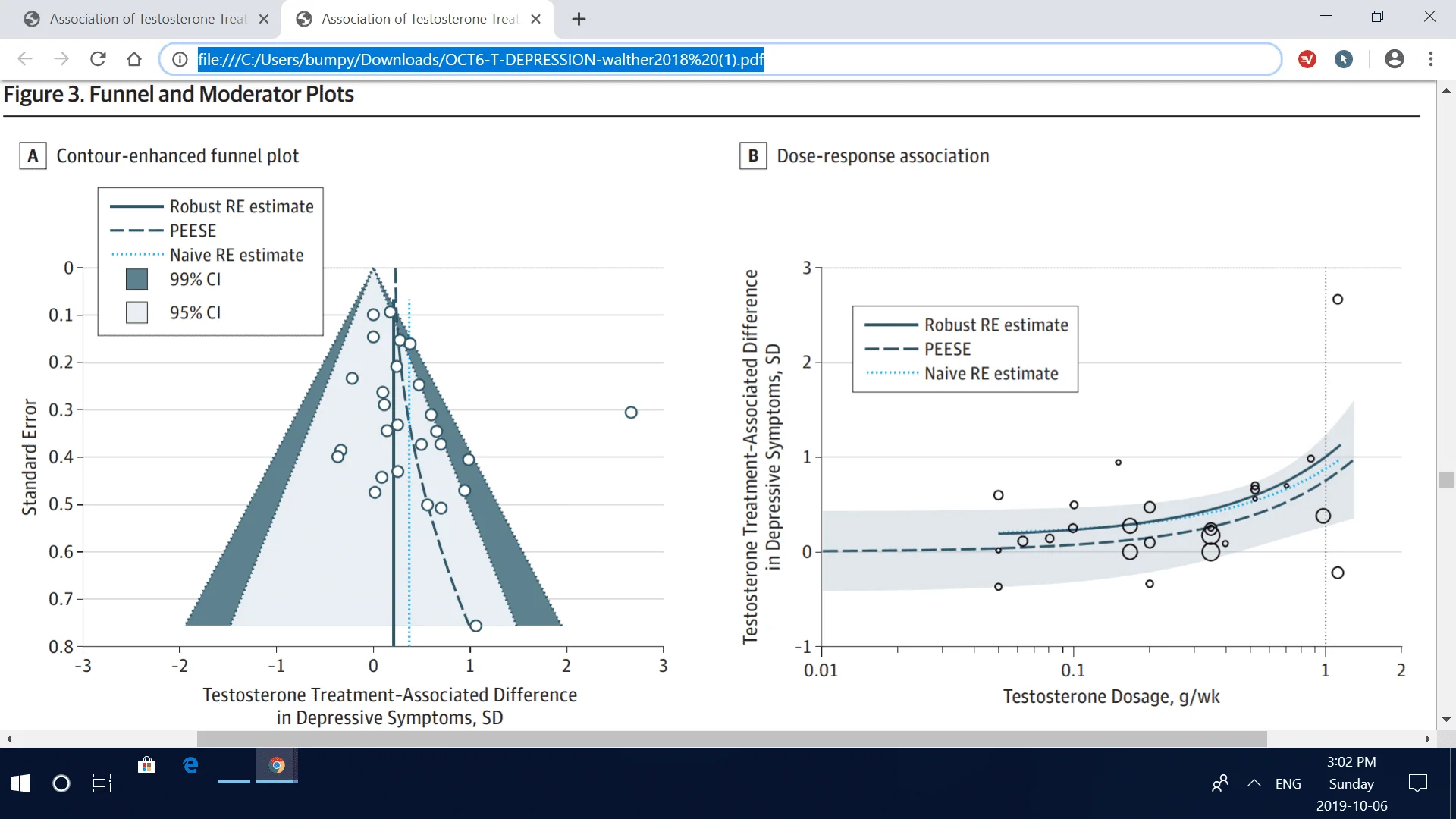Go forward to the next page
Image resolution: width=1456 pixels, height=819 pixels.
tap(61, 59)
